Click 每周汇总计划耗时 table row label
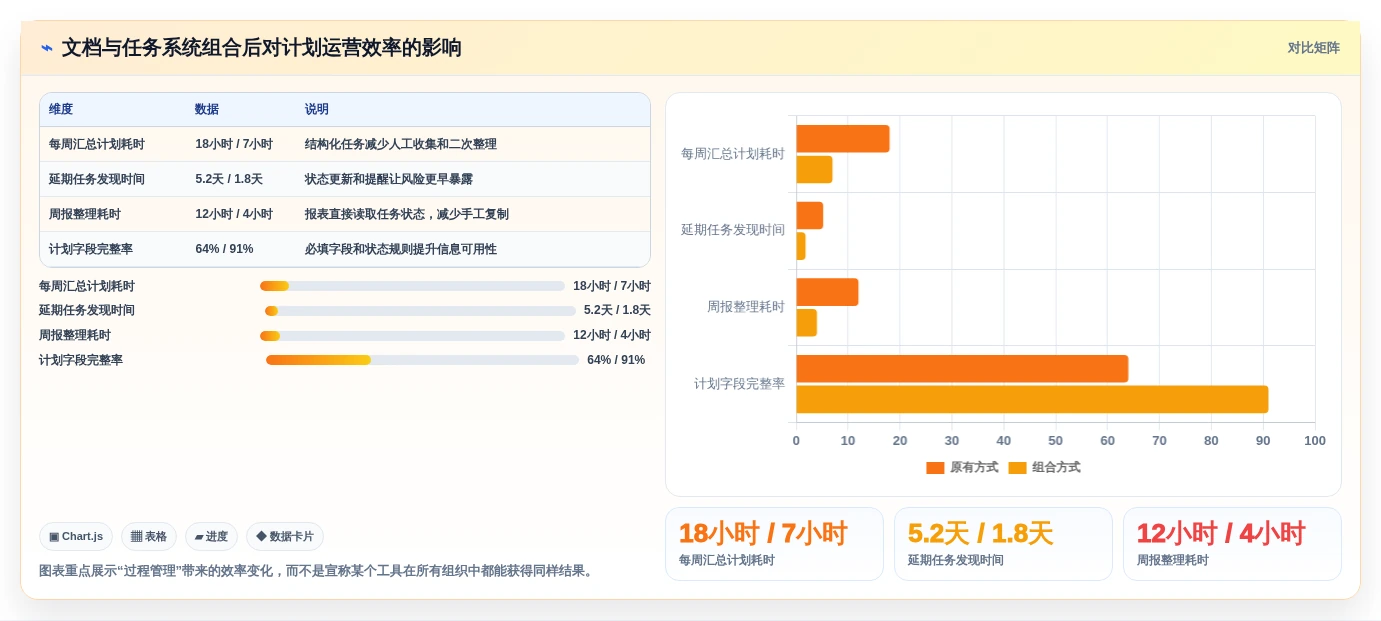This screenshot has height=621, width=1381. pos(97,144)
